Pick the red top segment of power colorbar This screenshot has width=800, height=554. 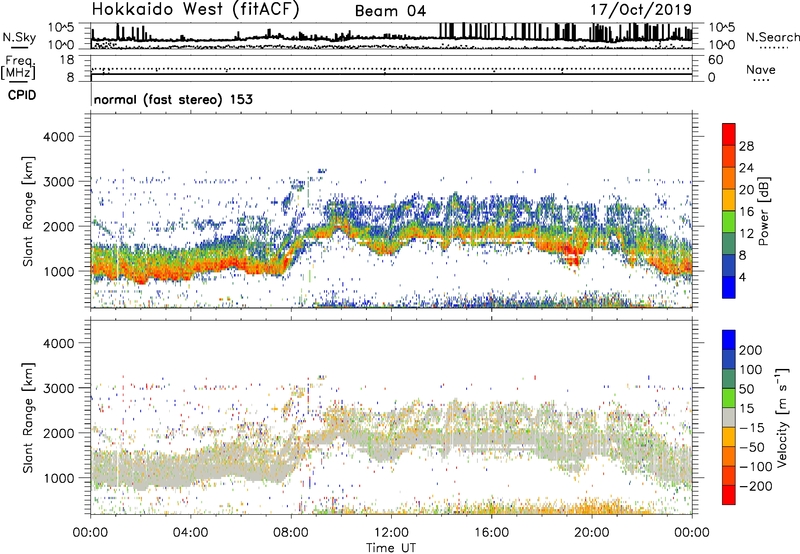pyautogui.click(x=729, y=134)
